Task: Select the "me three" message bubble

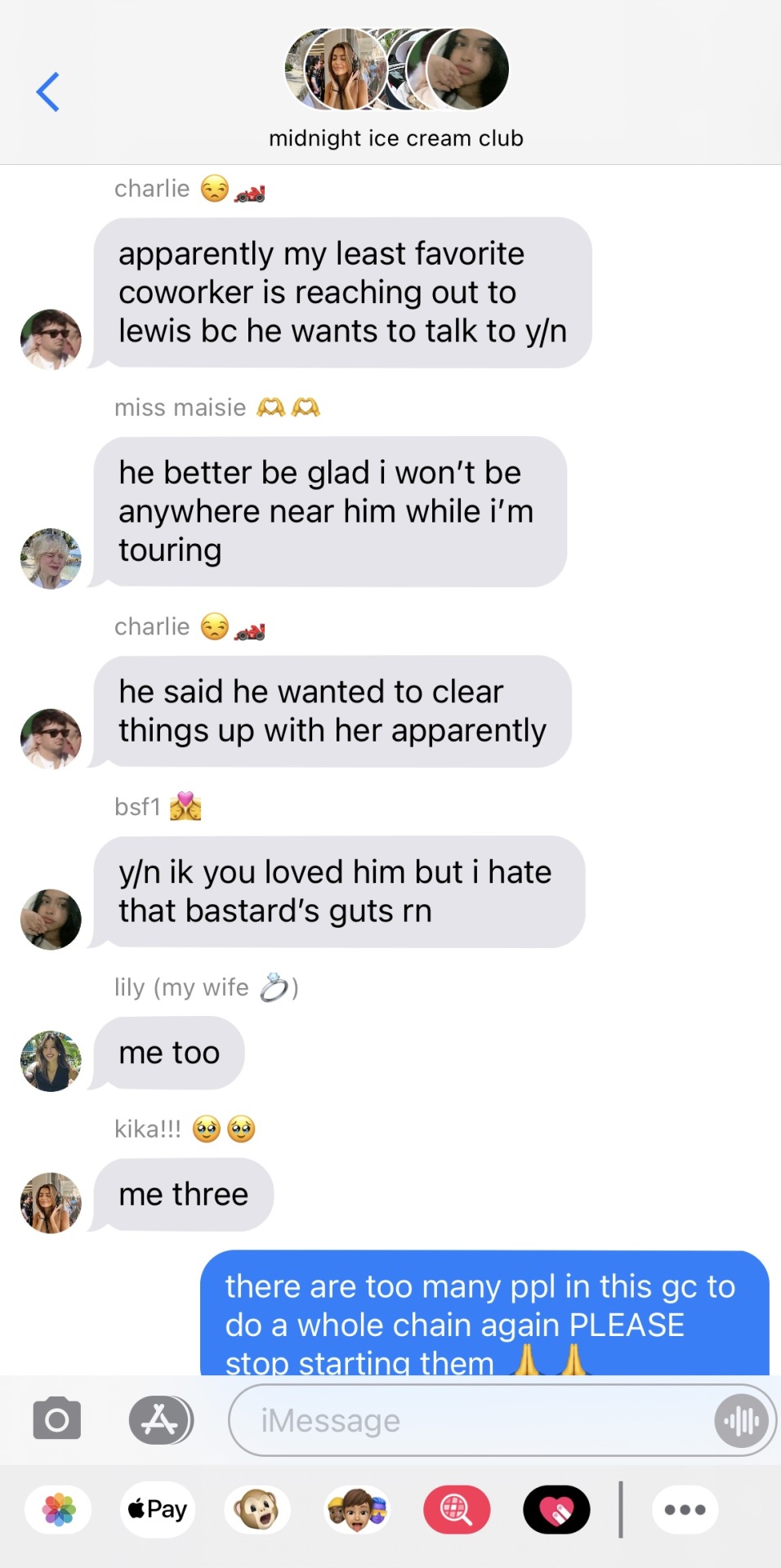Action: [183, 1194]
